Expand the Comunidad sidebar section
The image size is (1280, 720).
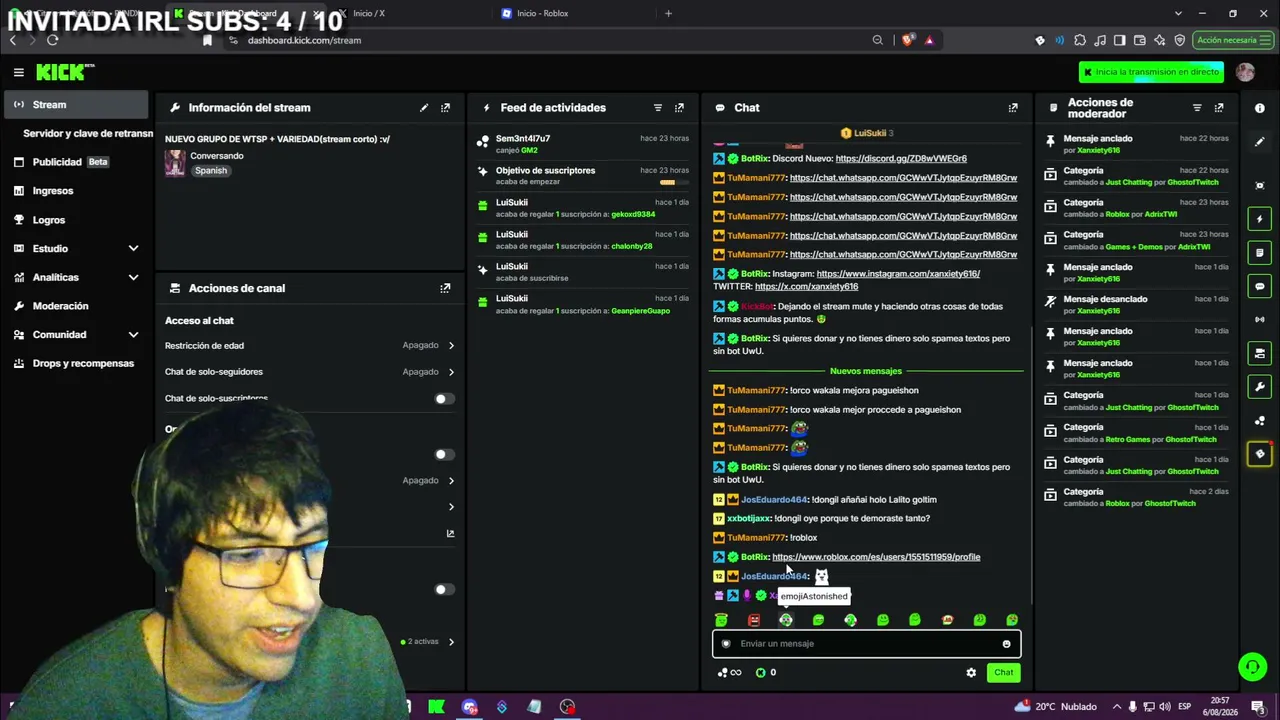pos(133,335)
